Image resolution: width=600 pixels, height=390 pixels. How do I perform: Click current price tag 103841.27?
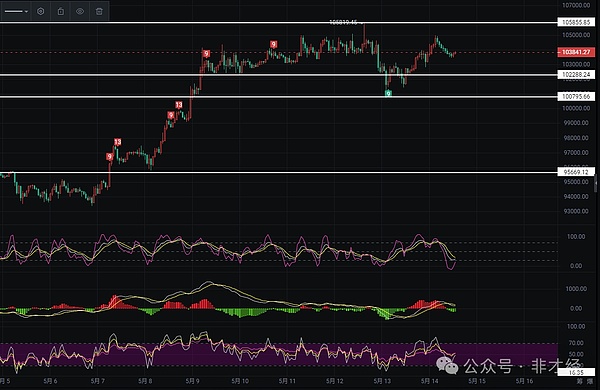pos(576,52)
